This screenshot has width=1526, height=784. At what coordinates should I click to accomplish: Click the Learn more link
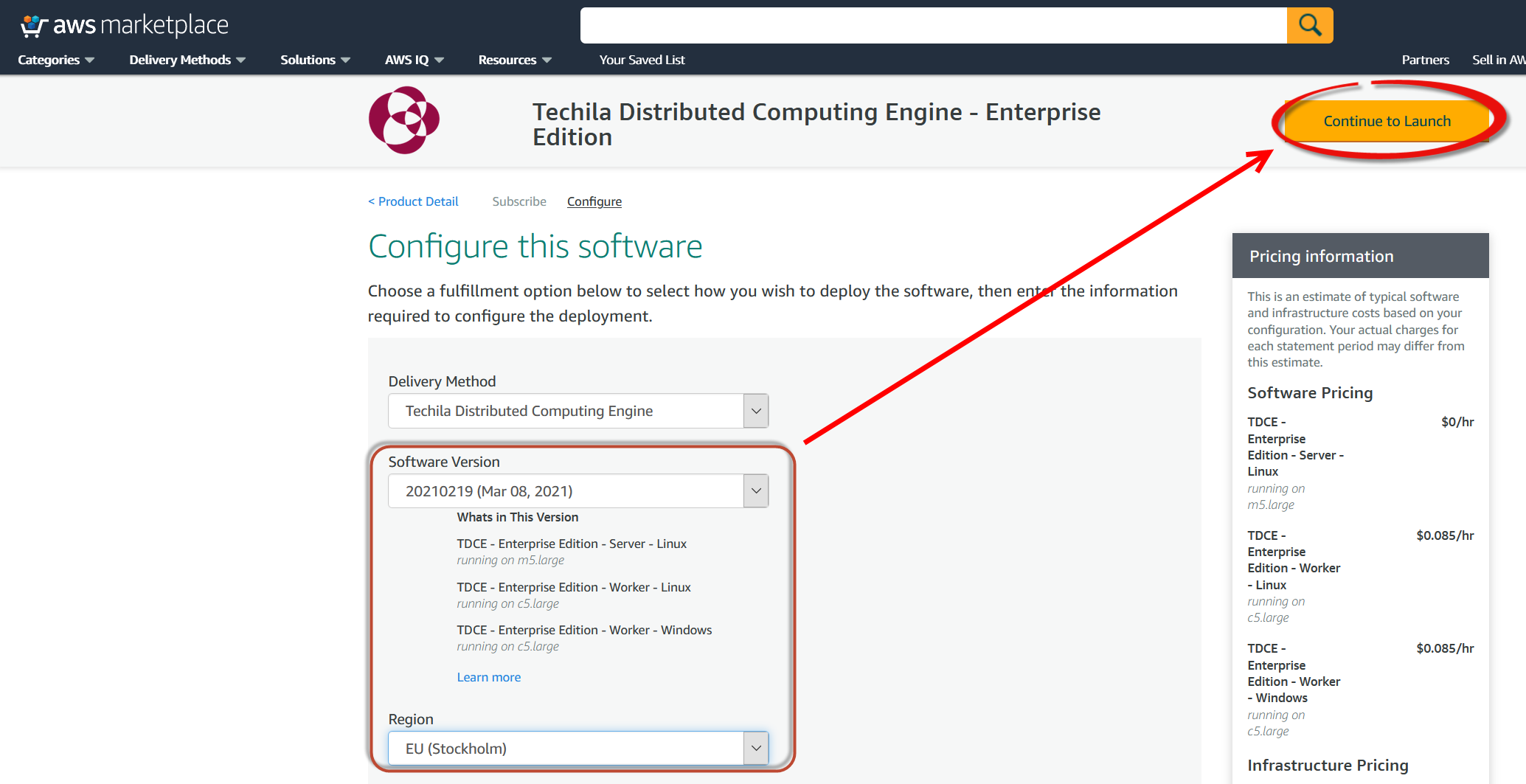tap(488, 677)
